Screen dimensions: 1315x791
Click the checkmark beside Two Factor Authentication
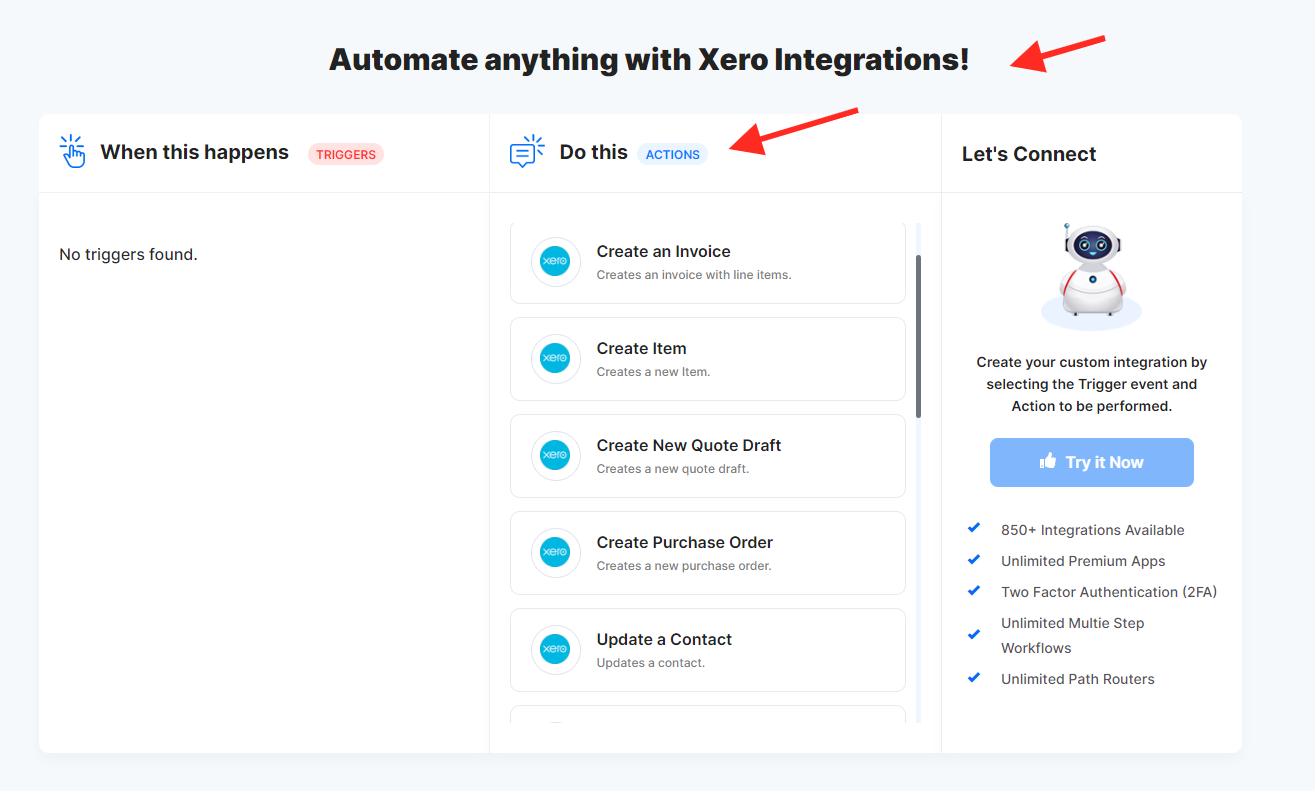tap(974, 591)
